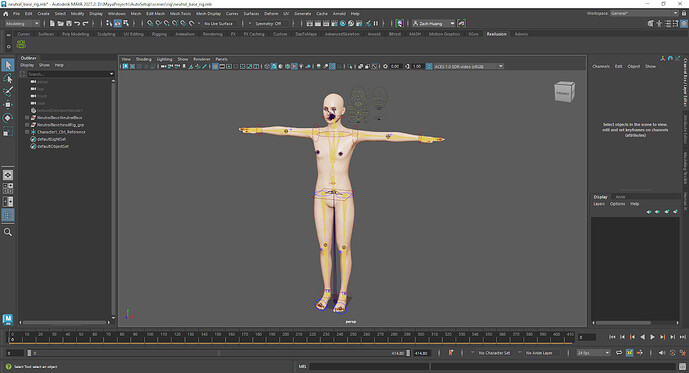Screen dimensions: 689x373
Task: Click the set key icon on range bar
Action: point(451,353)
